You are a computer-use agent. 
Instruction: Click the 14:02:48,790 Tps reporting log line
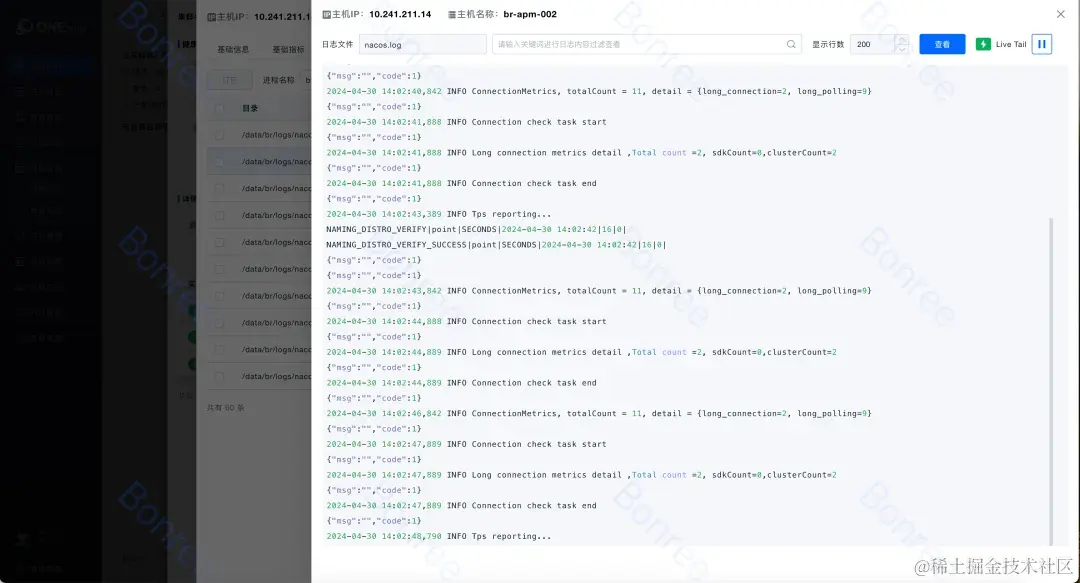coord(439,536)
